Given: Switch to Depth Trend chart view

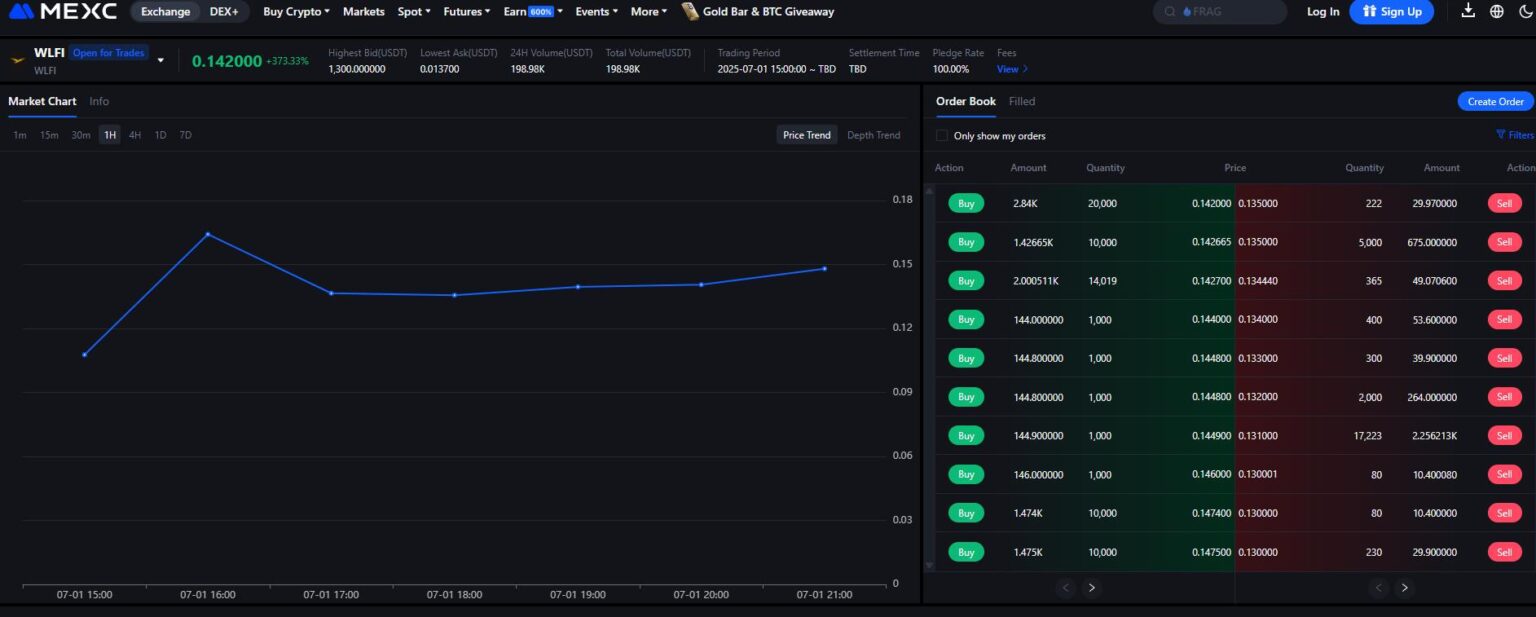Looking at the screenshot, I should click(x=873, y=135).
